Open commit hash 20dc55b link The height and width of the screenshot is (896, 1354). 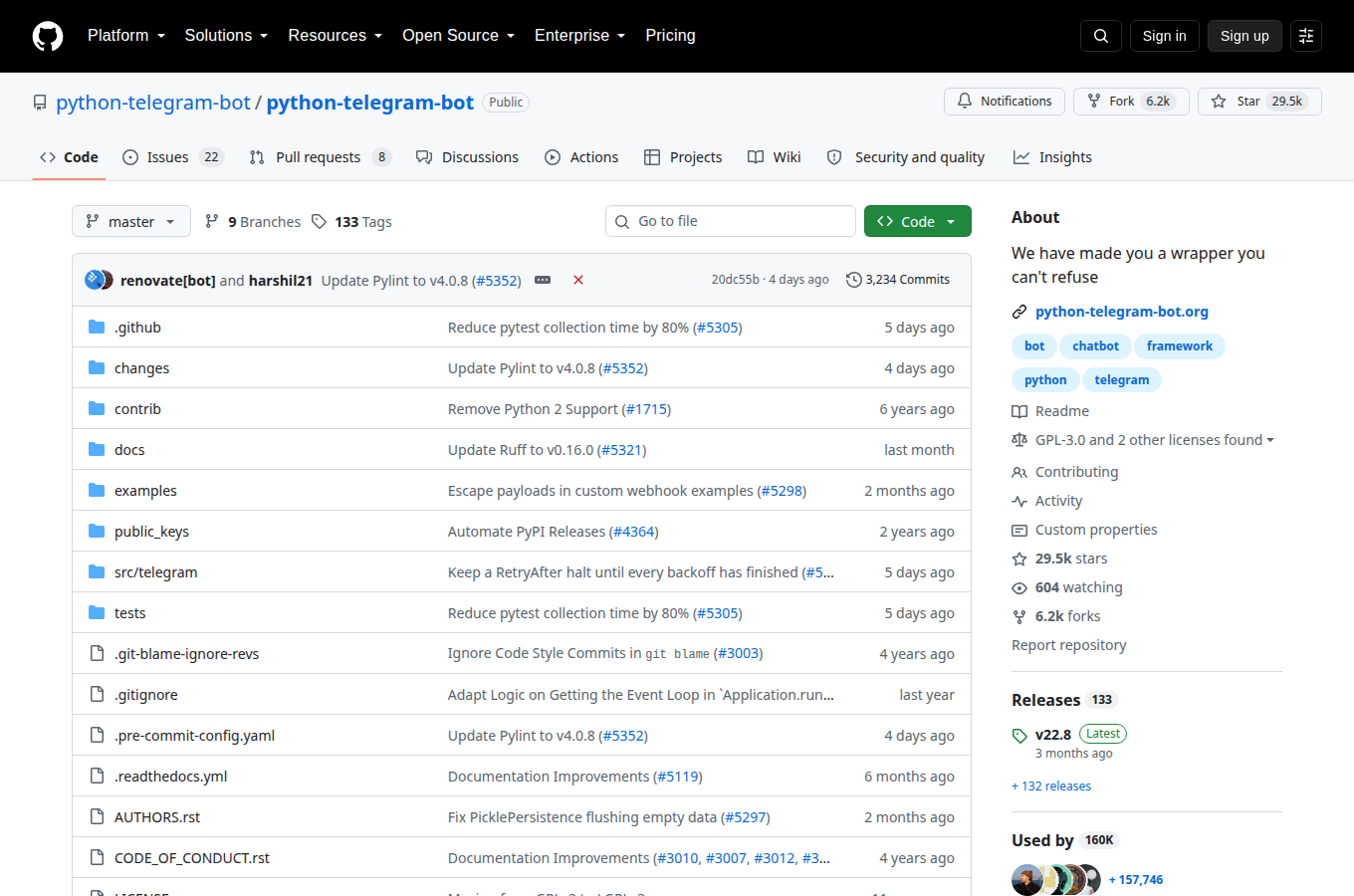tap(735, 280)
